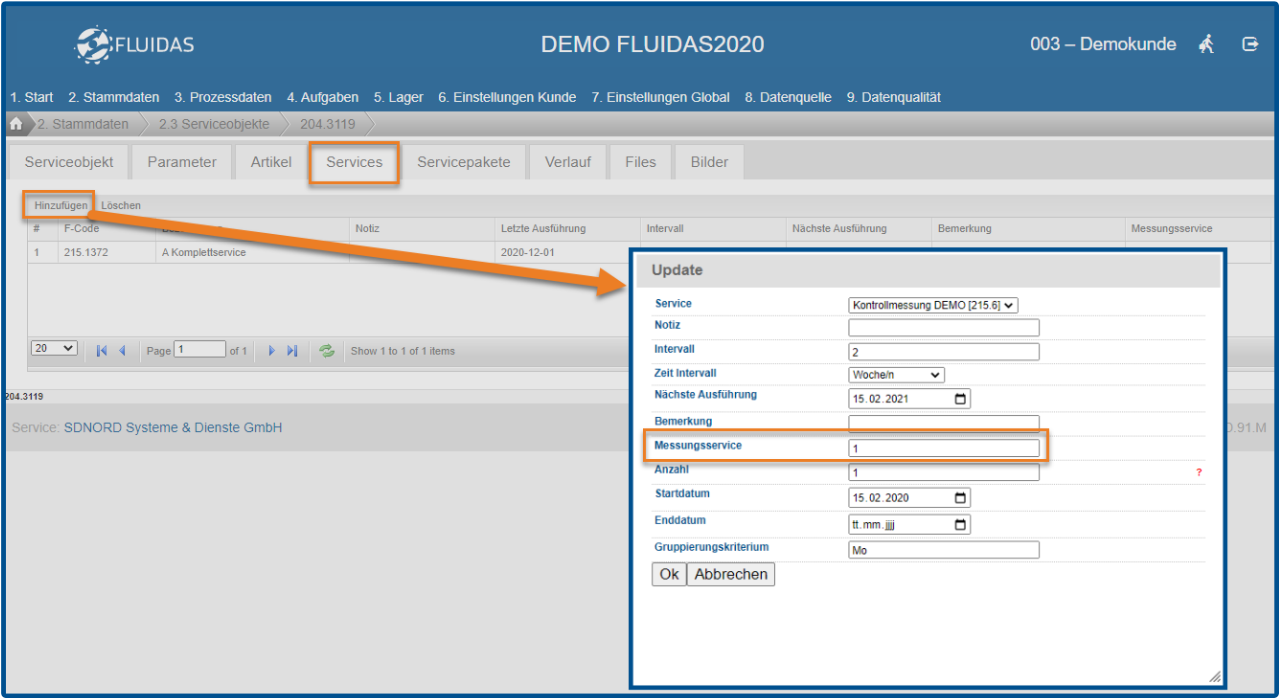
Task: Open the Zeit Intervall dropdown
Action: 896,375
